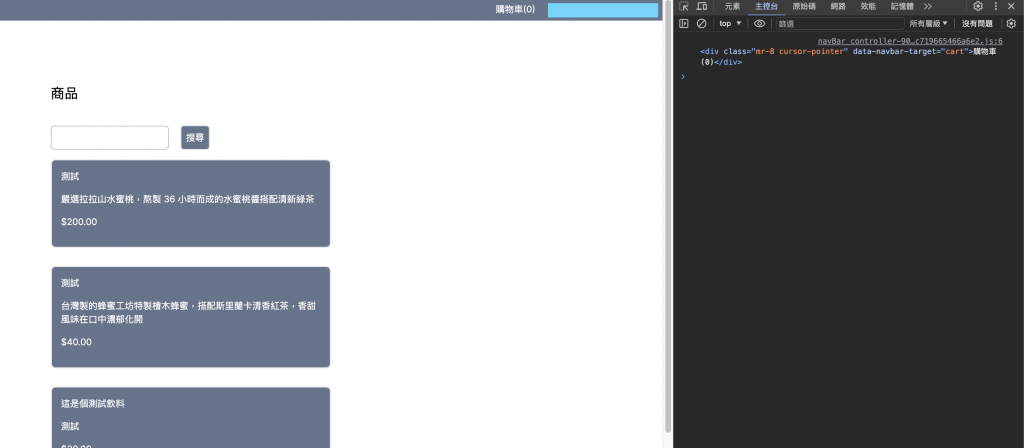This screenshot has height=448, width=1024.
Task: Click the $200.00 price text
Action: point(79,222)
